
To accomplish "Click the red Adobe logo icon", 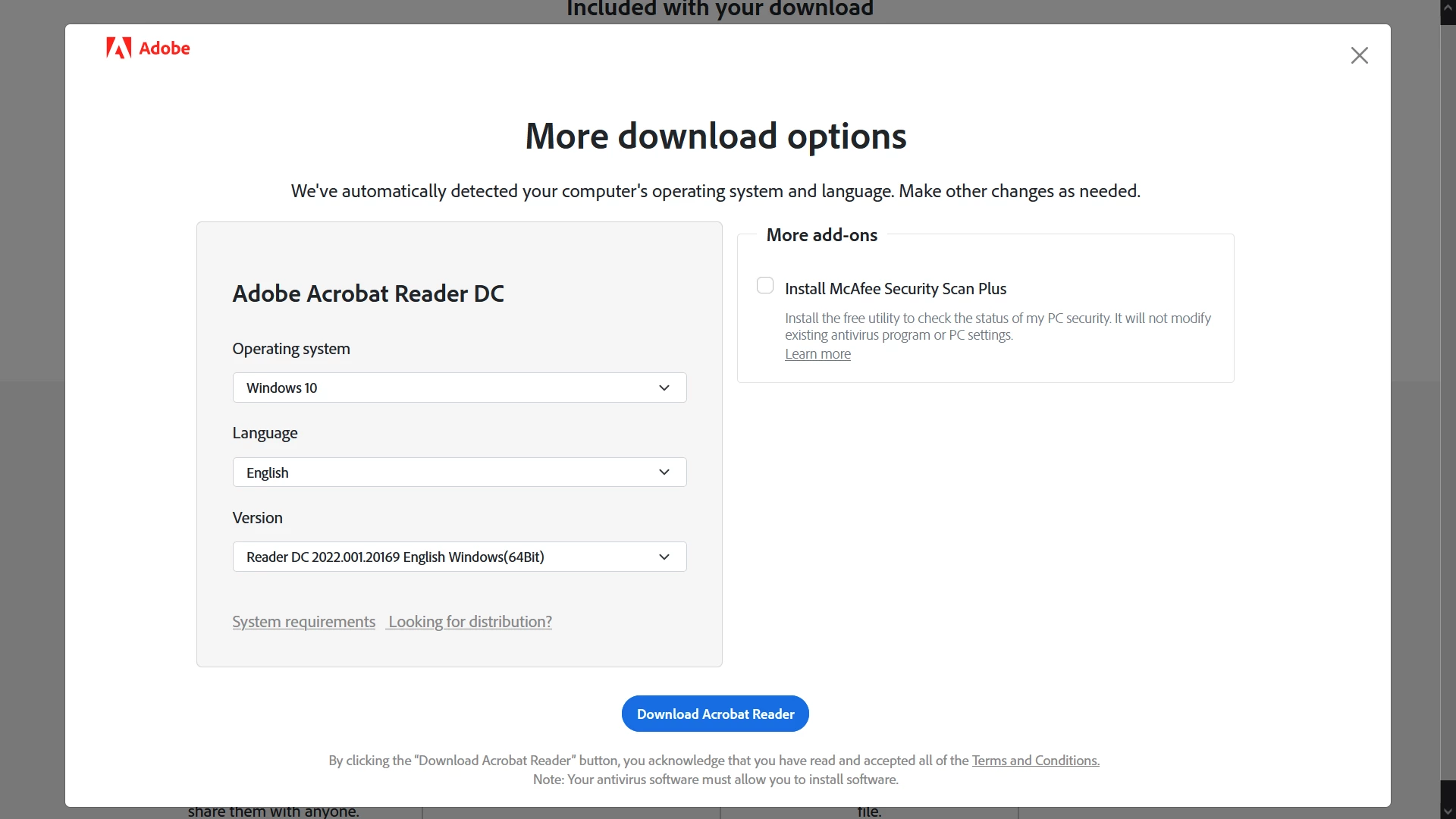I will click(x=118, y=48).
